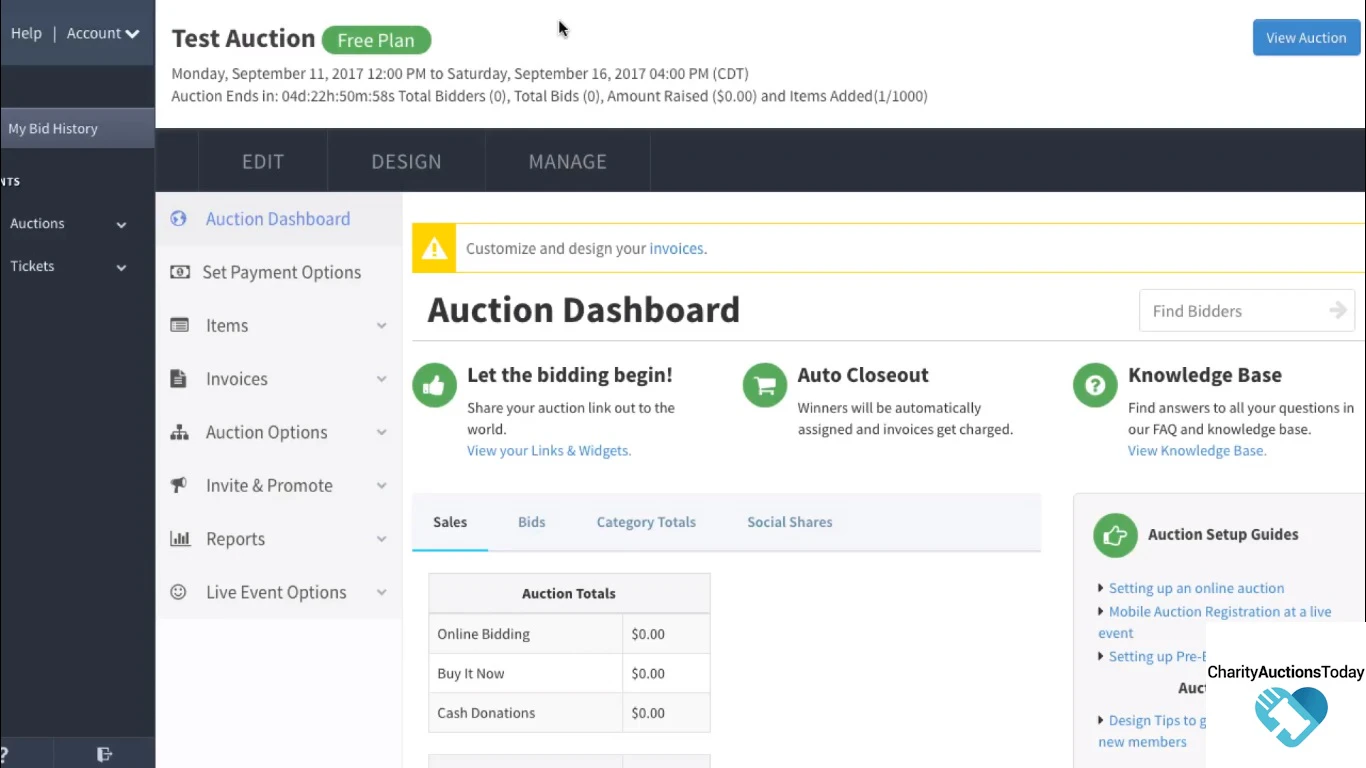Screen dimensions: 1366x768
Task: Expand the Invoices submenu chevron
Action: point(381,379)
